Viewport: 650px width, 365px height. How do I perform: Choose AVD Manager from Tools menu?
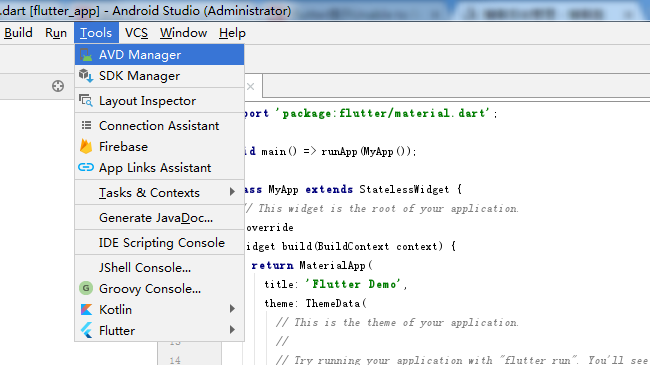pos(160,55)
